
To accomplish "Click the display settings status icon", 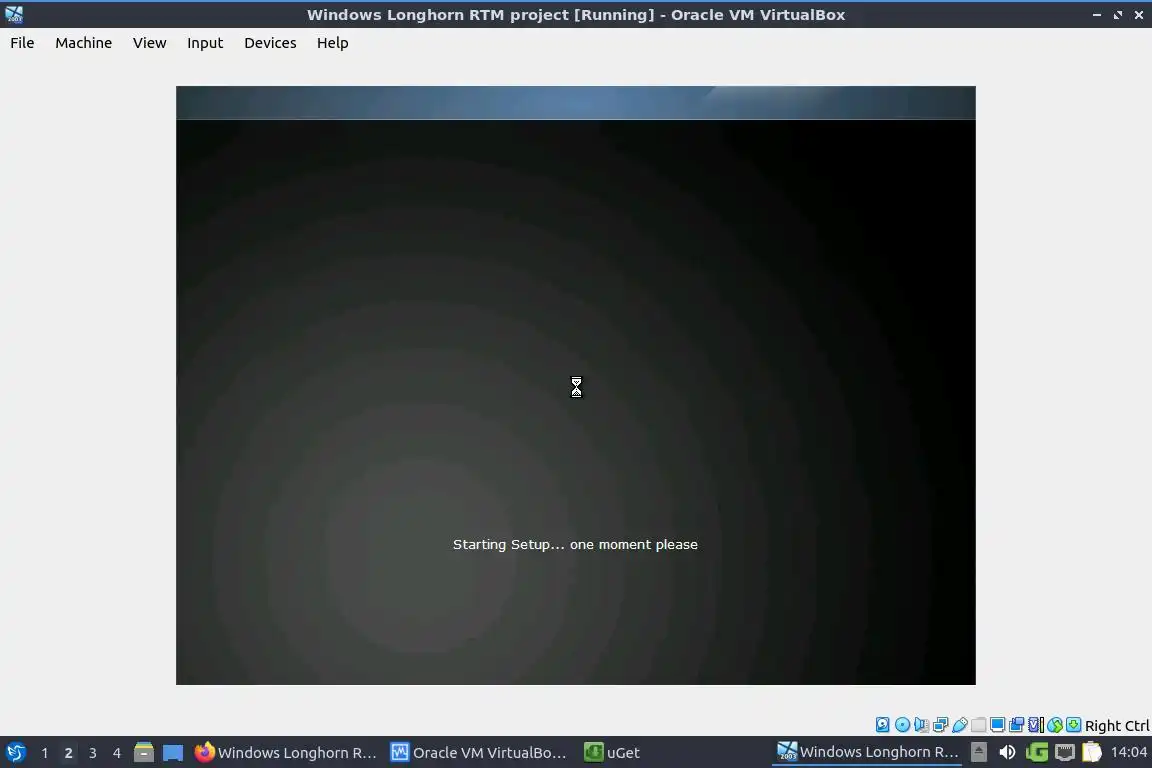I will coord(997,725).
